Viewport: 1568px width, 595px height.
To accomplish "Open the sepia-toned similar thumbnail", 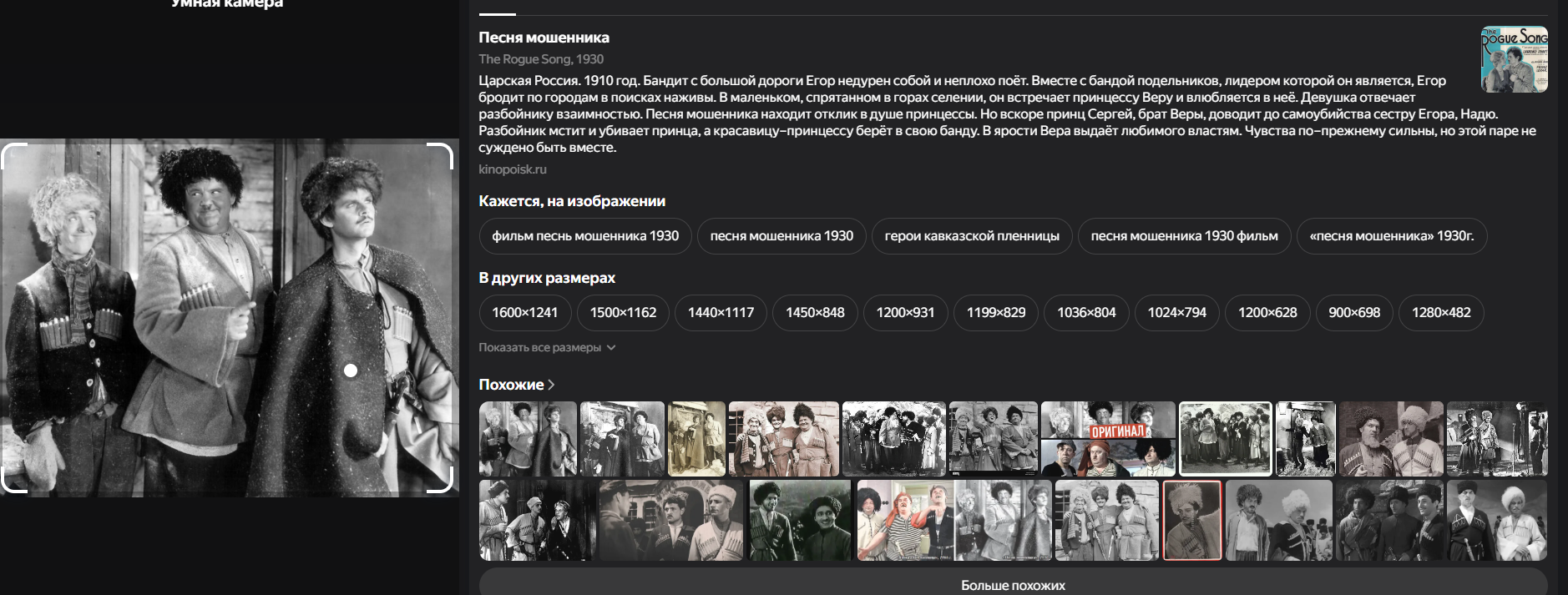I will point(696,439).
